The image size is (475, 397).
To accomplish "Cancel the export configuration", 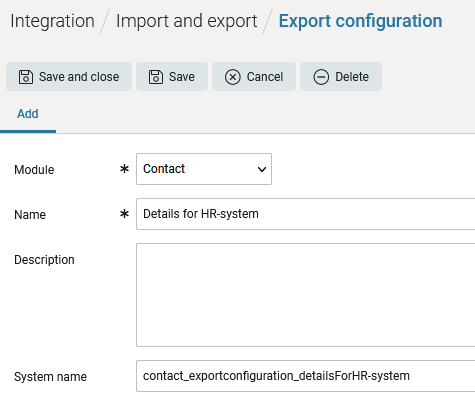I will pos(254,77).
